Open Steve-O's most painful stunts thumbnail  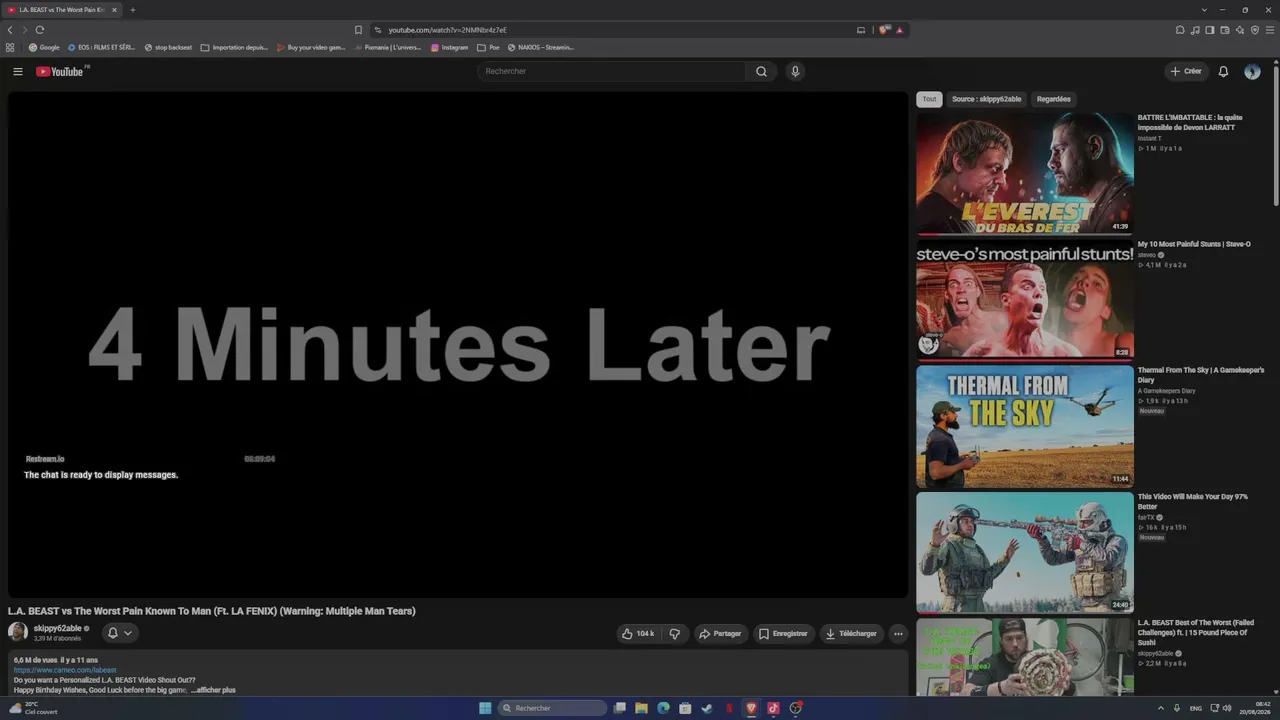pyautogui.click(x=1025, y=300)
